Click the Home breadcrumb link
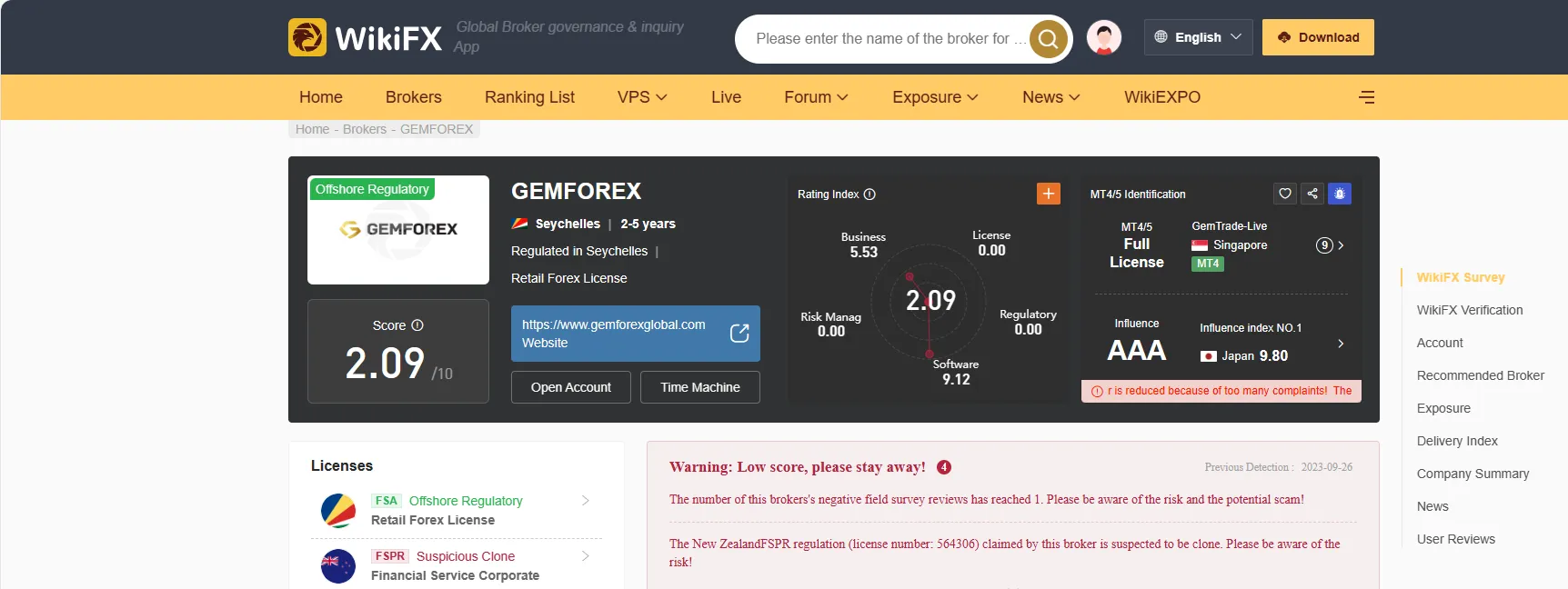 coord(312,129)
